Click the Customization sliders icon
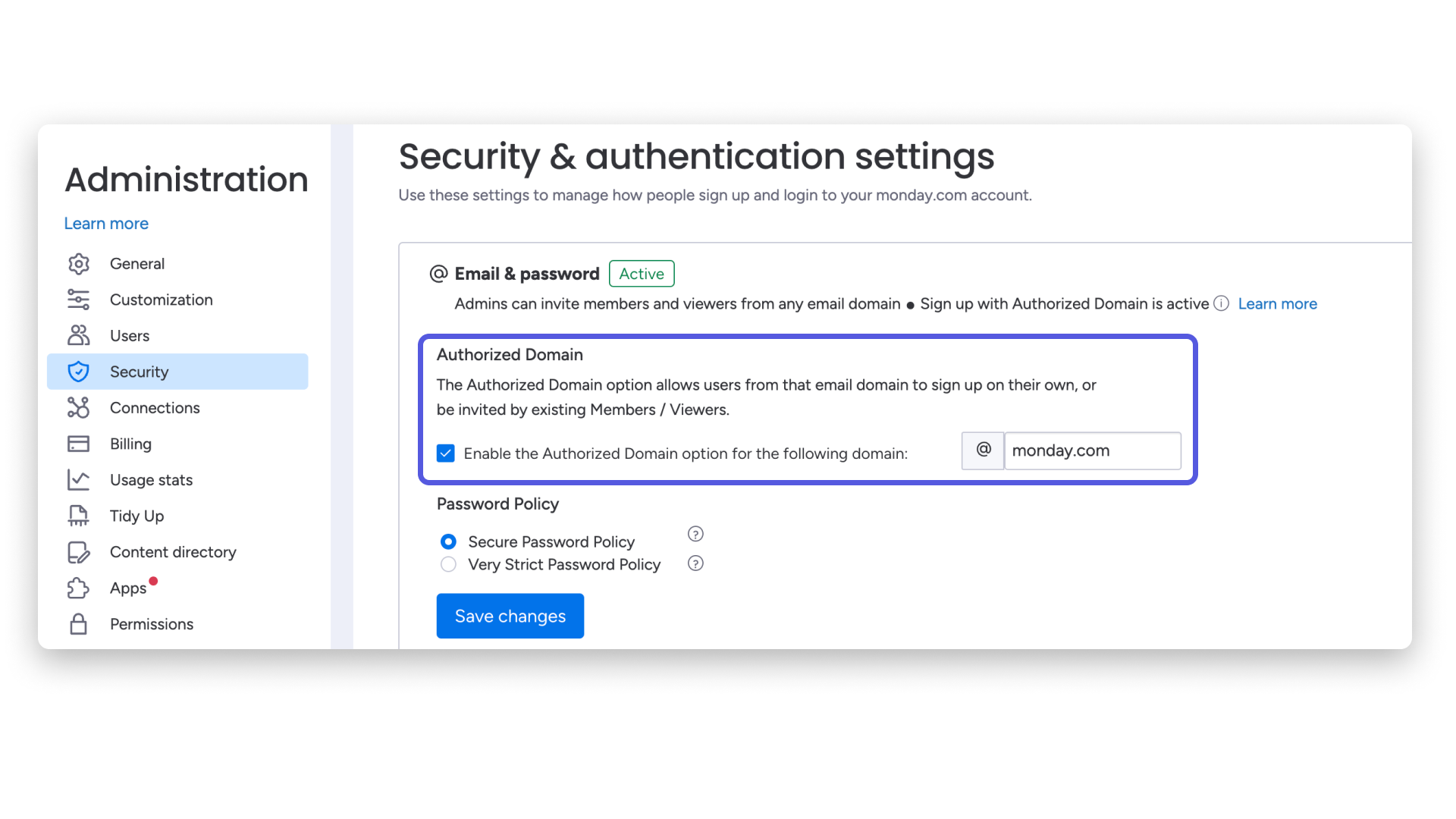The height and width of the screenshot is (819, 1456). pos(79,300)
